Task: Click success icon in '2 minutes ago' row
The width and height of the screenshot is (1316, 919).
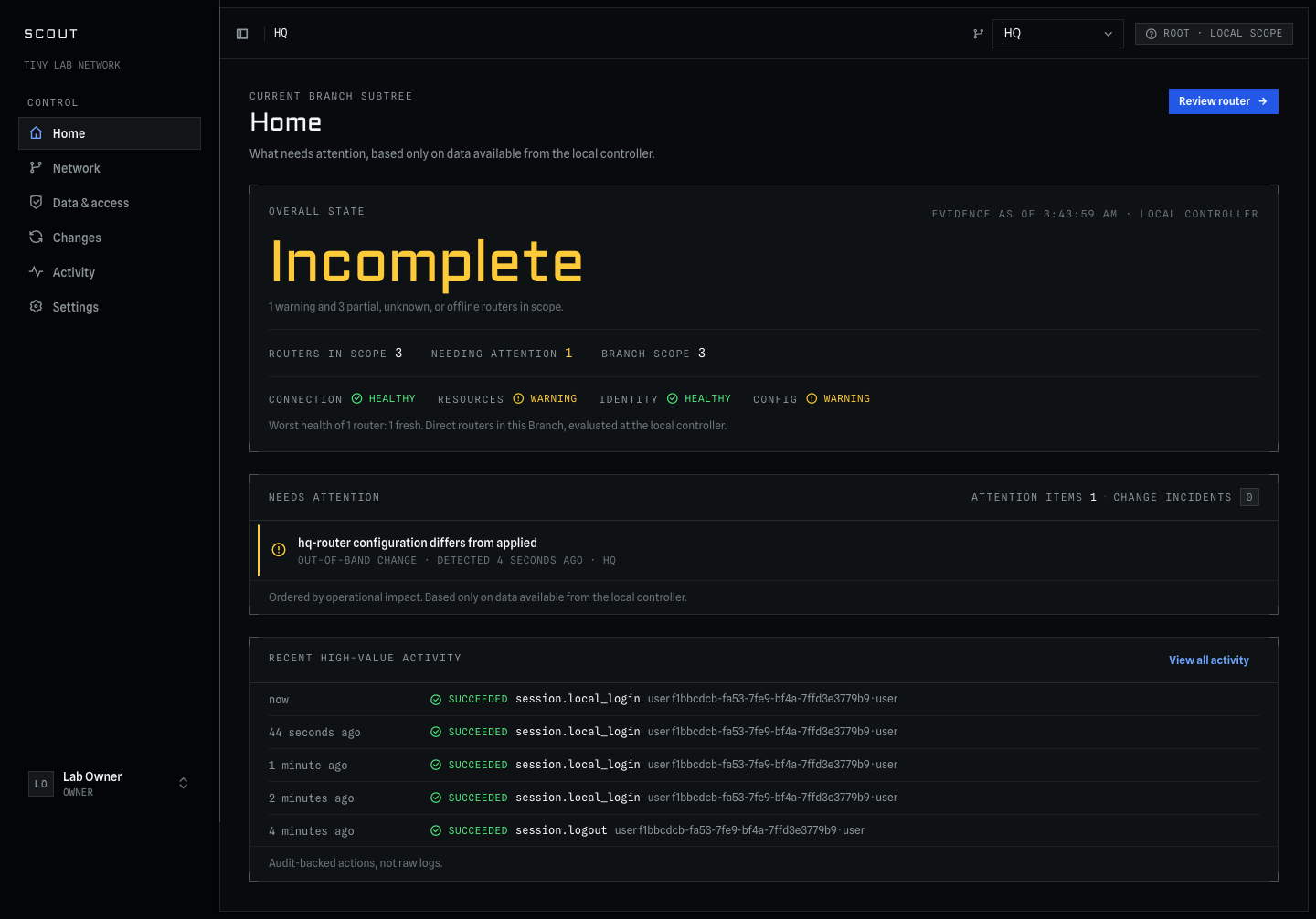Action: [436, 798]
